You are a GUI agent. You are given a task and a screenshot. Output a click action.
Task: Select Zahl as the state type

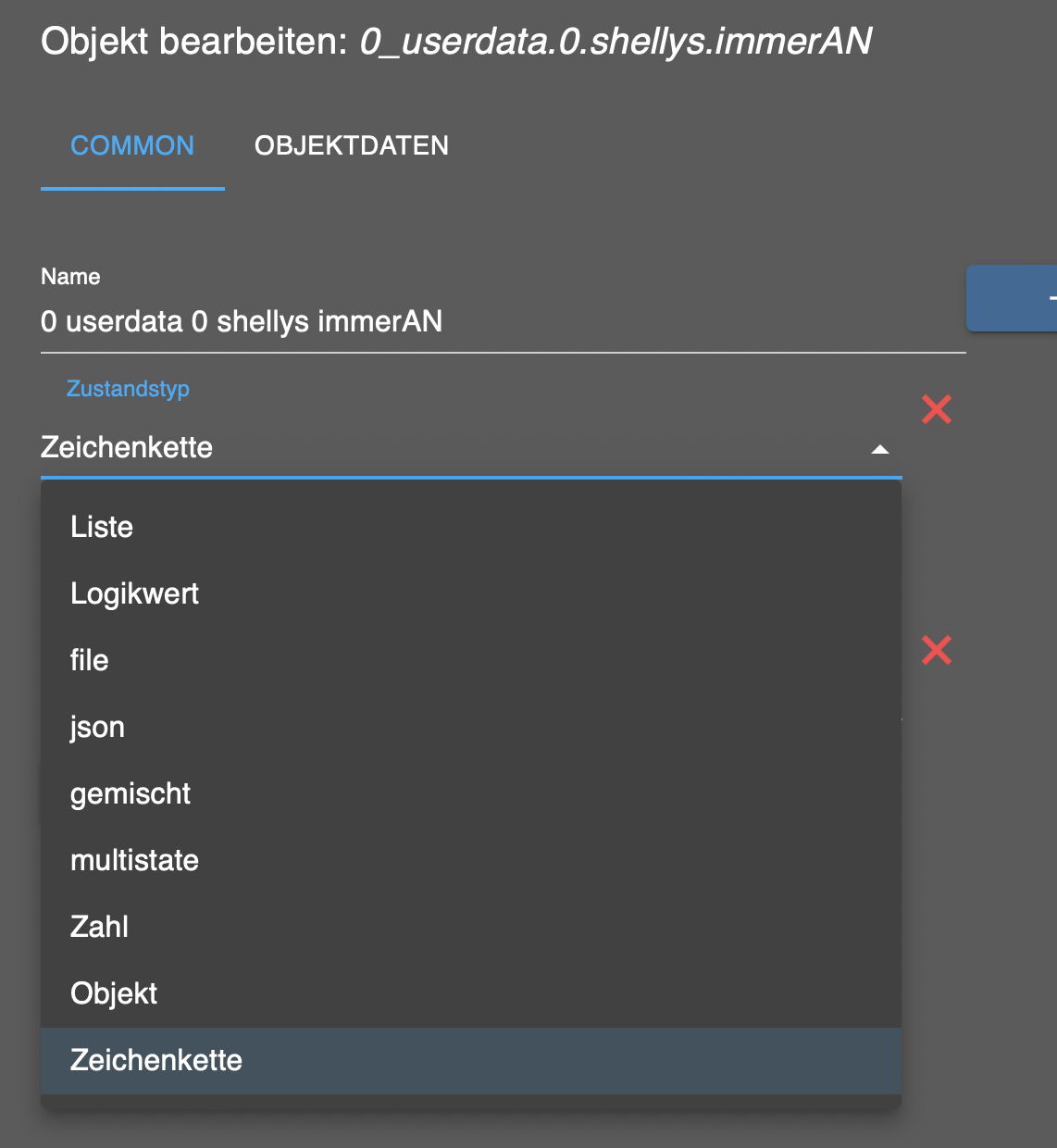pos(100,928)
